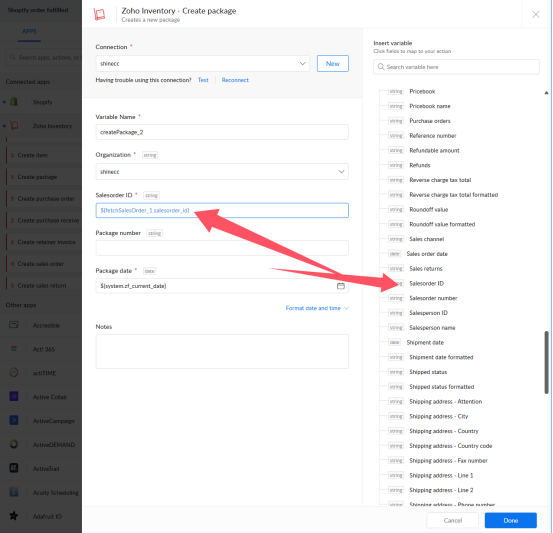553x533 pixels.
Task: Click the search magnifier icon in variables panel
Action: [381, 67]
